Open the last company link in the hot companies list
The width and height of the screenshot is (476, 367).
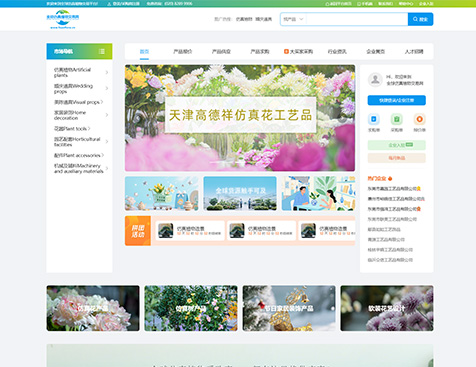(390, 260)
